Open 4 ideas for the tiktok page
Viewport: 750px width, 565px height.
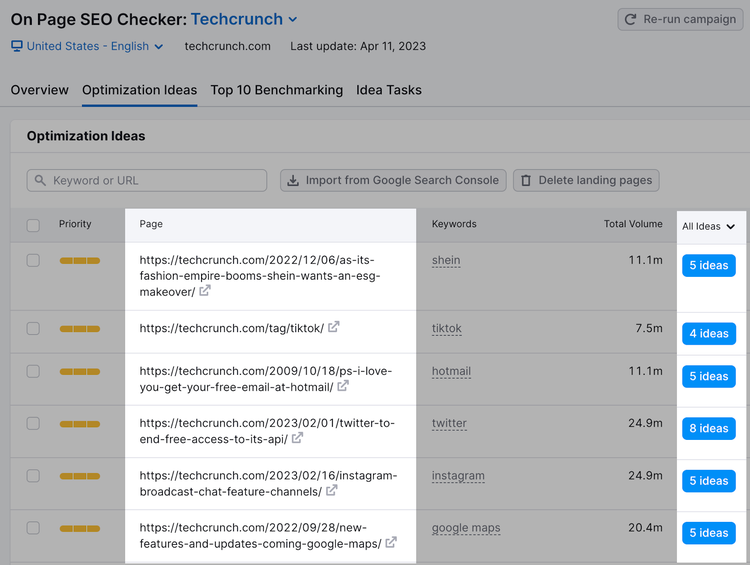(709, 333)
